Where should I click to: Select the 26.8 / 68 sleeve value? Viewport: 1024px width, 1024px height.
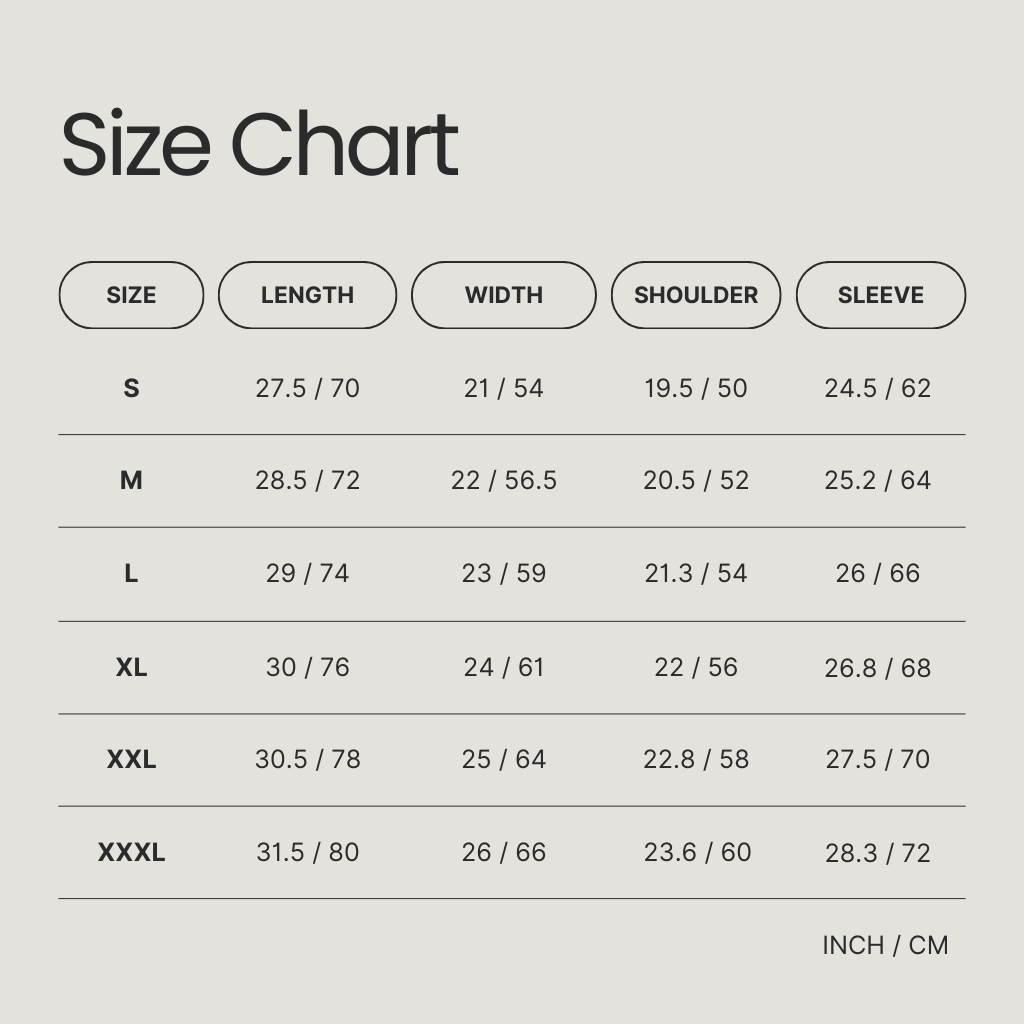[877, 667]
